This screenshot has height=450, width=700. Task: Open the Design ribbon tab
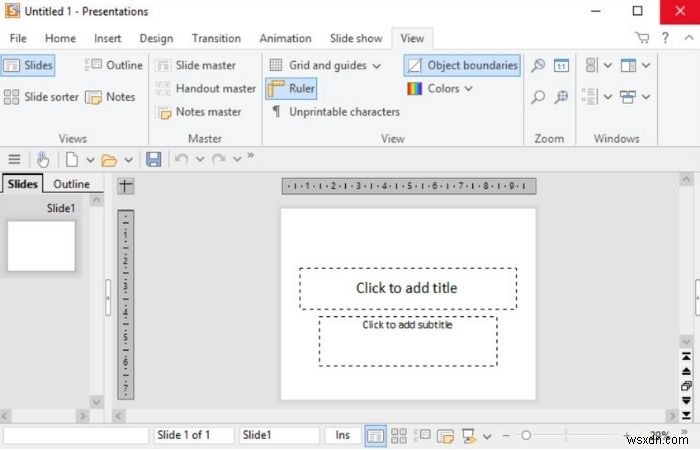tap(156, 38)
